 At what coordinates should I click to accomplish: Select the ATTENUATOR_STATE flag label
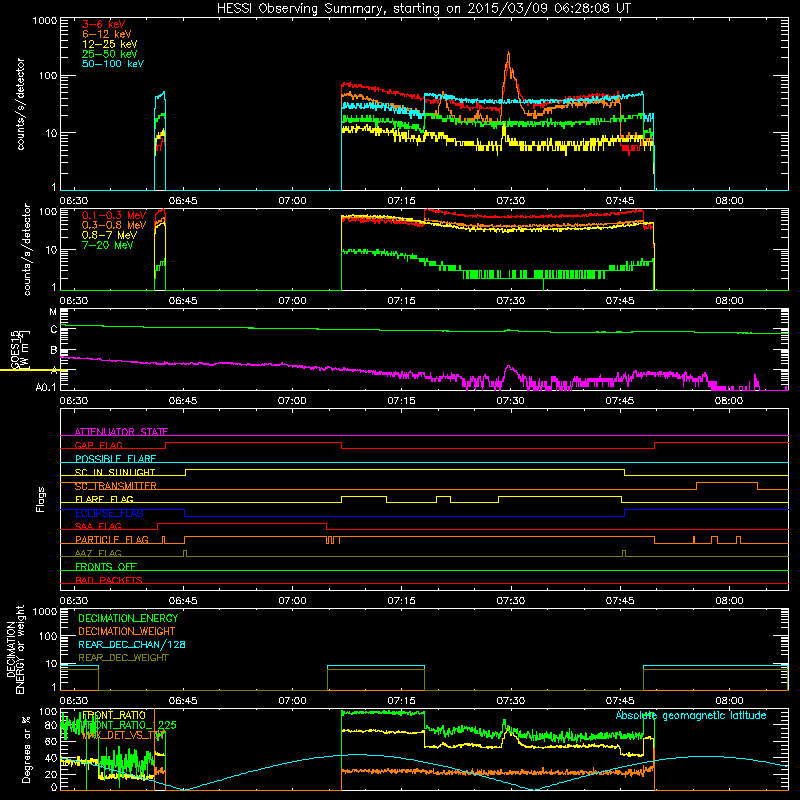click(121, 432)
